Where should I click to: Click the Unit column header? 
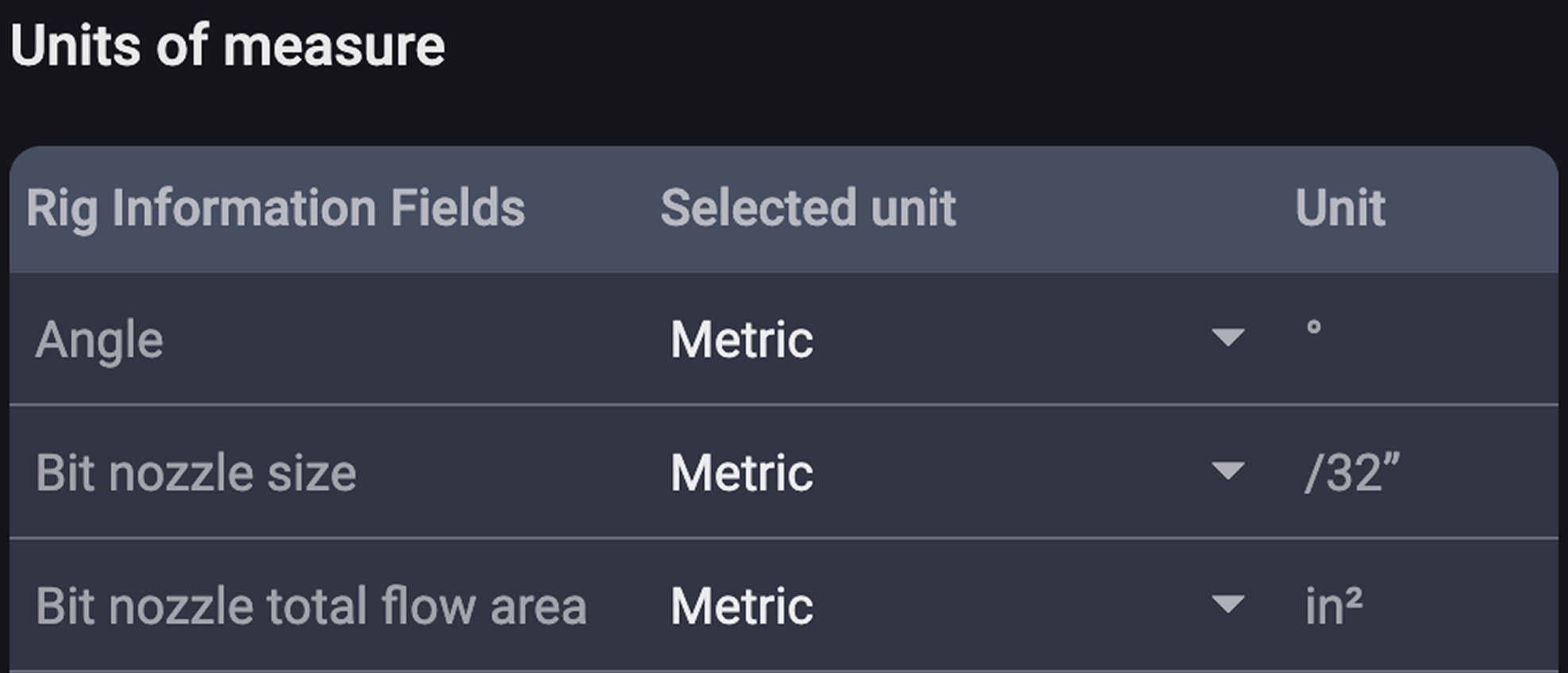click(1341, 208)
